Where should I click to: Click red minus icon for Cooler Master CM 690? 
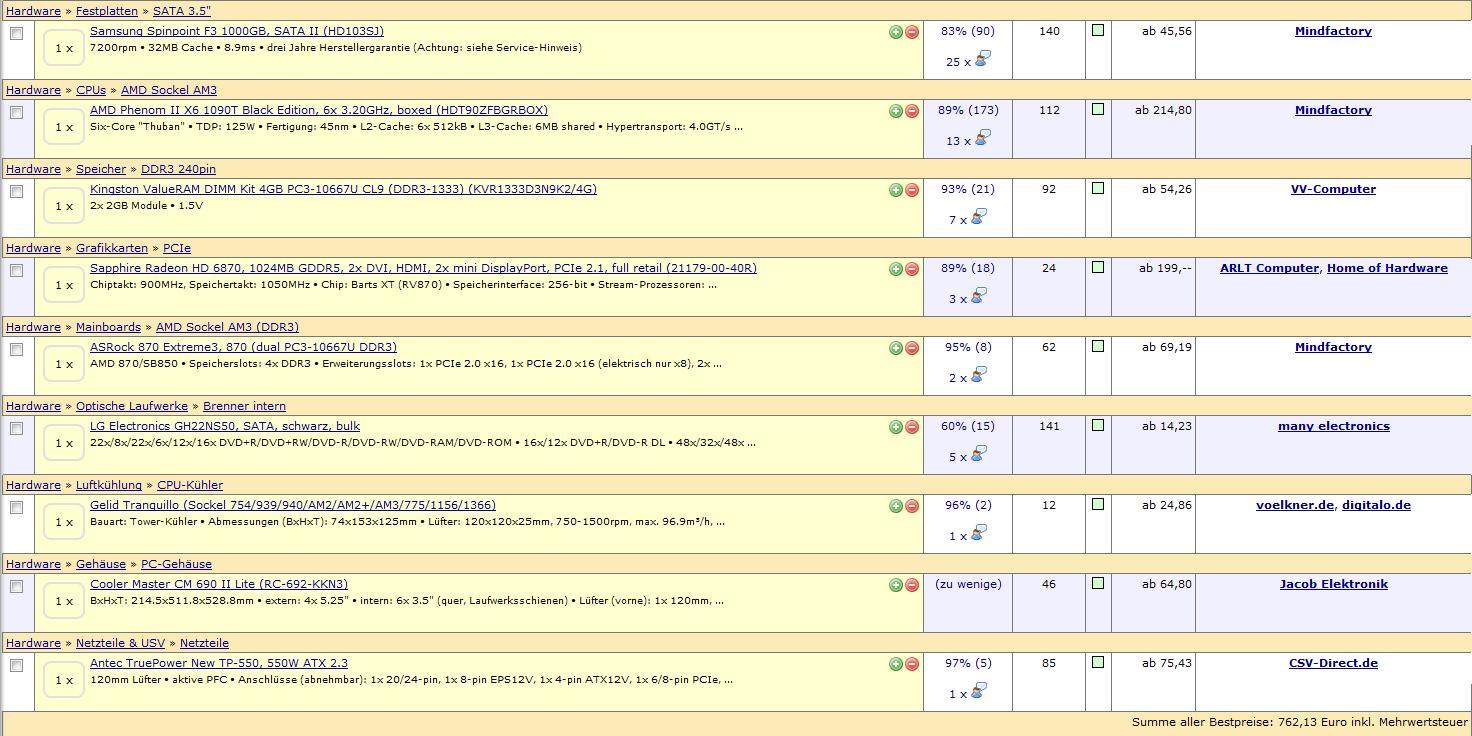pyautogui.click(x=912, y=585)
